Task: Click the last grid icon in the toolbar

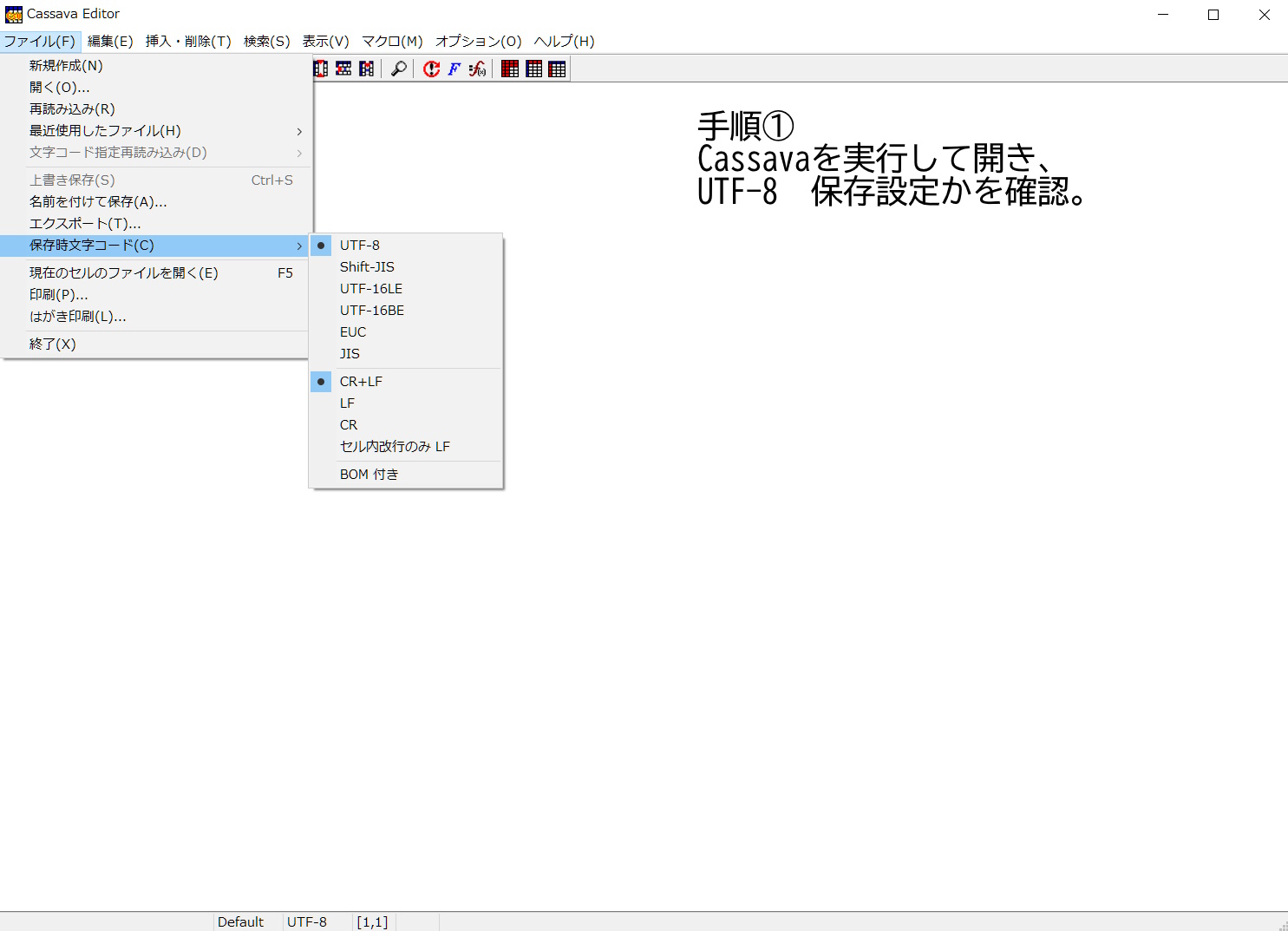Action: point(557,69)
